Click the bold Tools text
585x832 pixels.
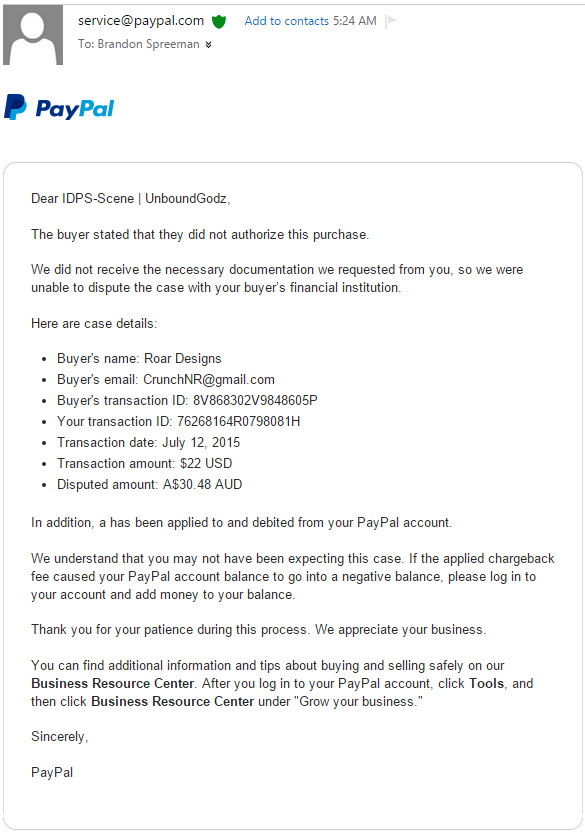(486, 683)
